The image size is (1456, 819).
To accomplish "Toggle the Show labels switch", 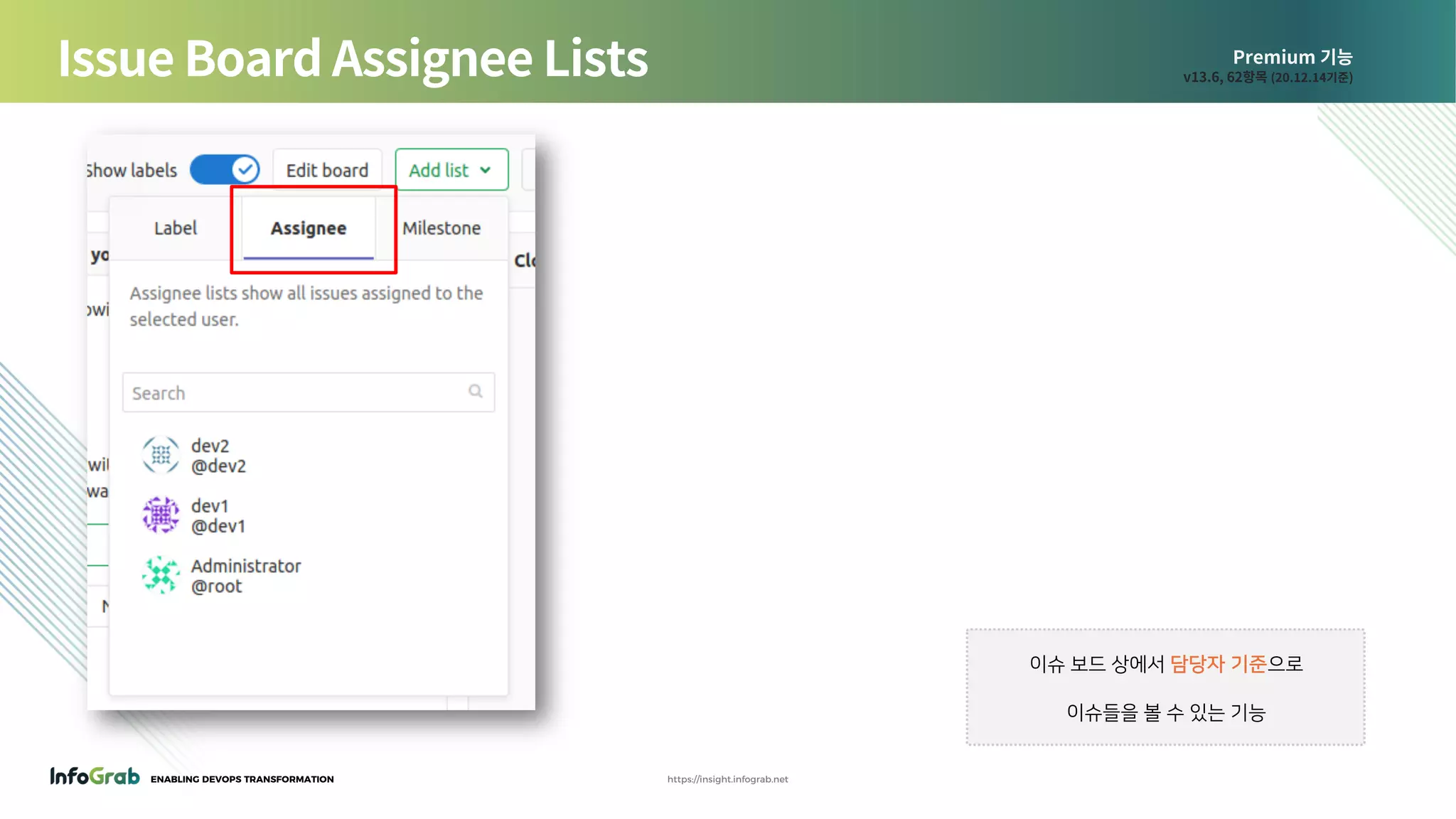I will pos(225,170).
